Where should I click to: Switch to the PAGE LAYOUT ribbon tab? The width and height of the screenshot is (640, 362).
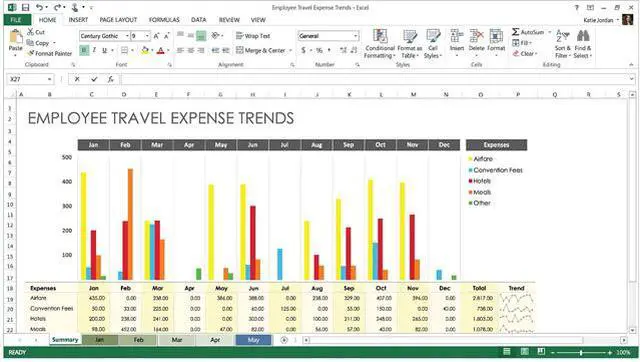pos(118,20)
